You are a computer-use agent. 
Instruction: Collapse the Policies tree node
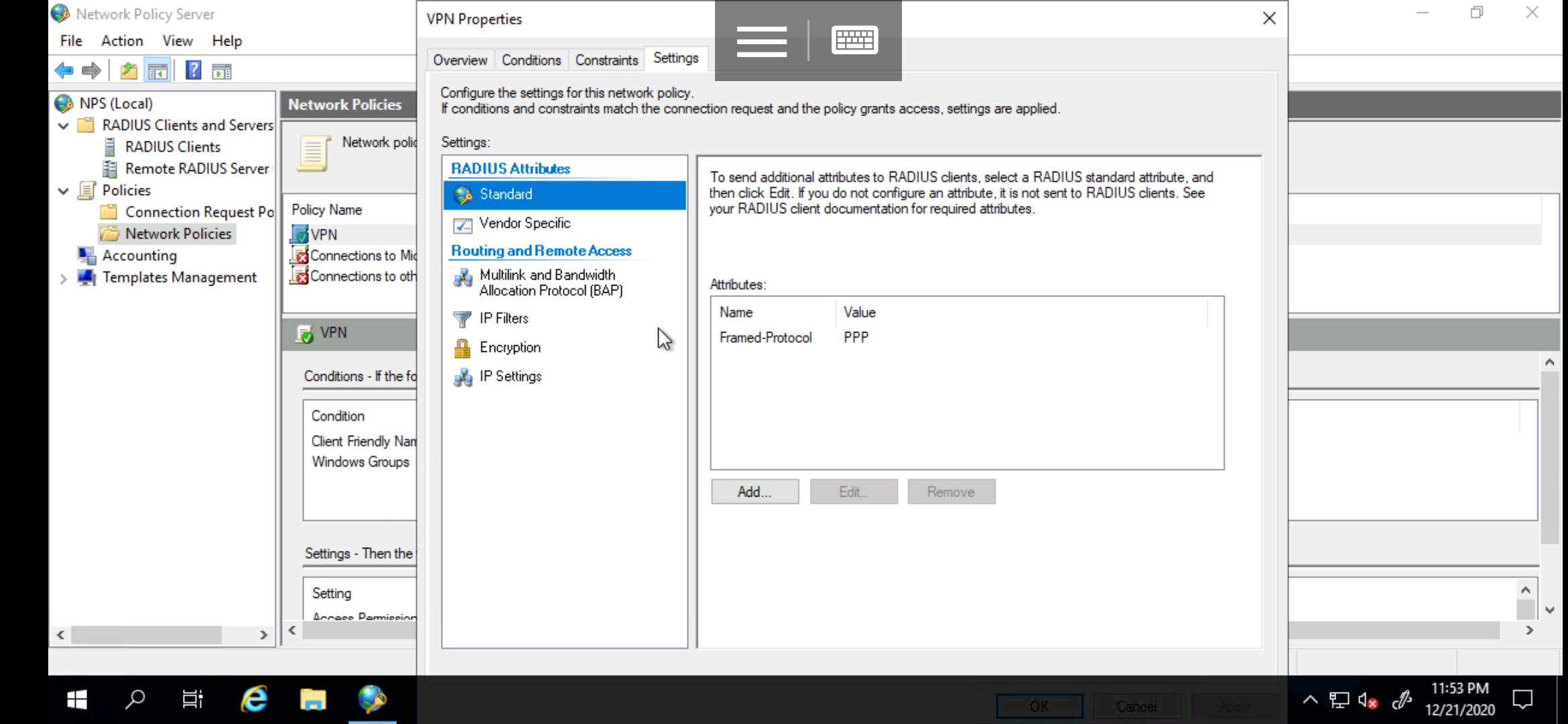(63, 190)
